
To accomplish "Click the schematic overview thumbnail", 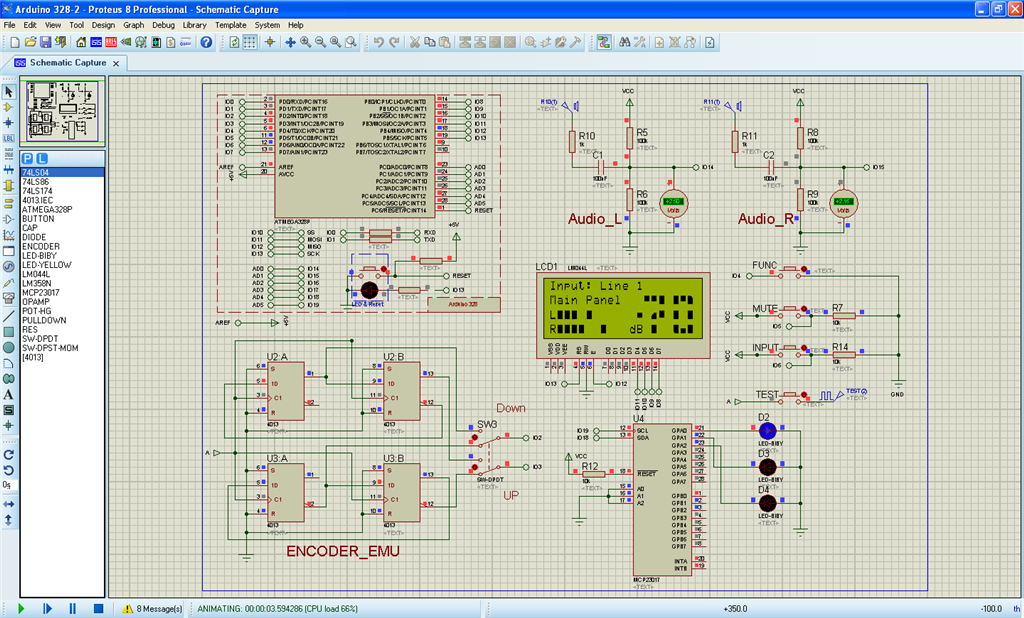I will [62, 111].
